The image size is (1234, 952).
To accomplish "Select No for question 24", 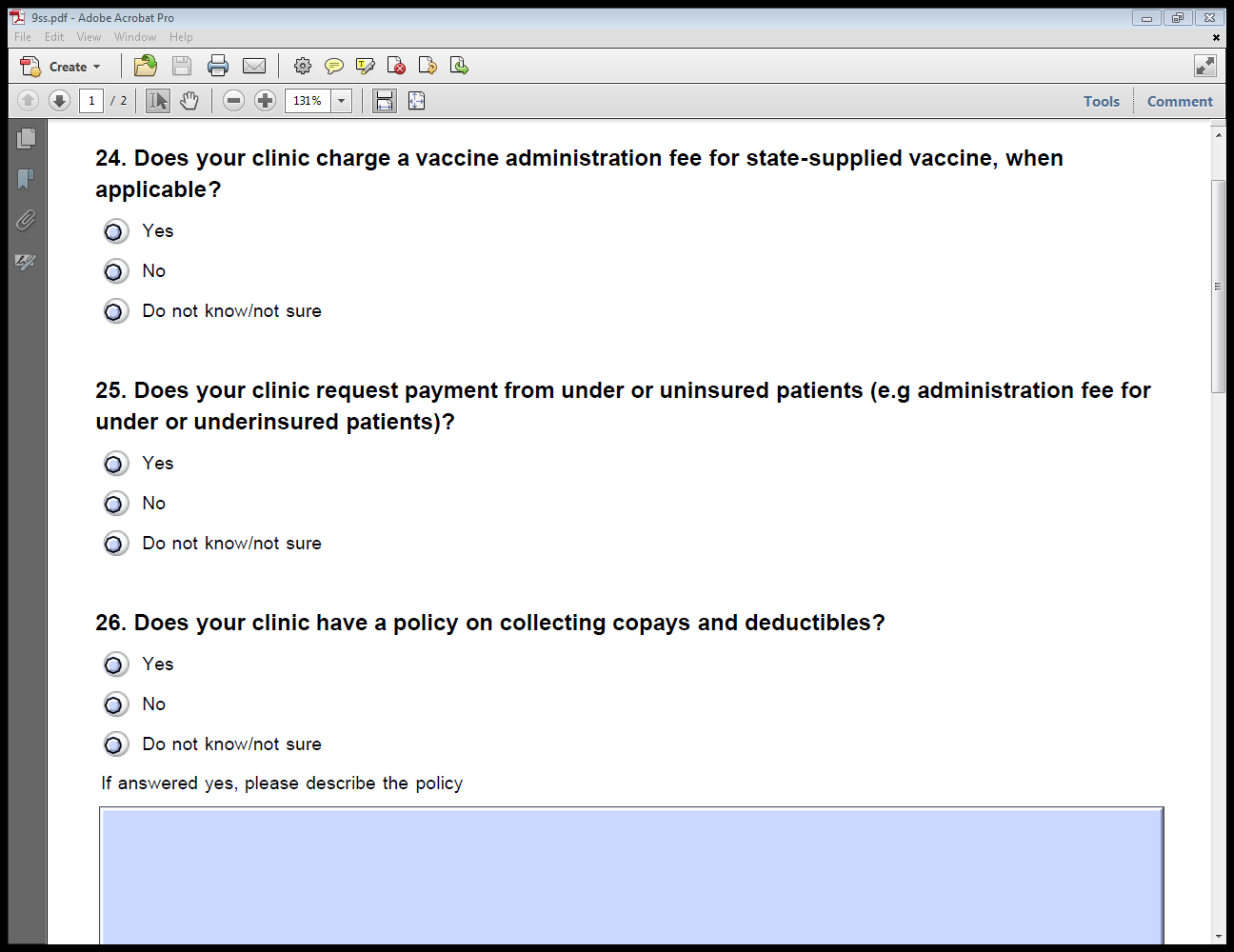I will (x=115, y=271).
